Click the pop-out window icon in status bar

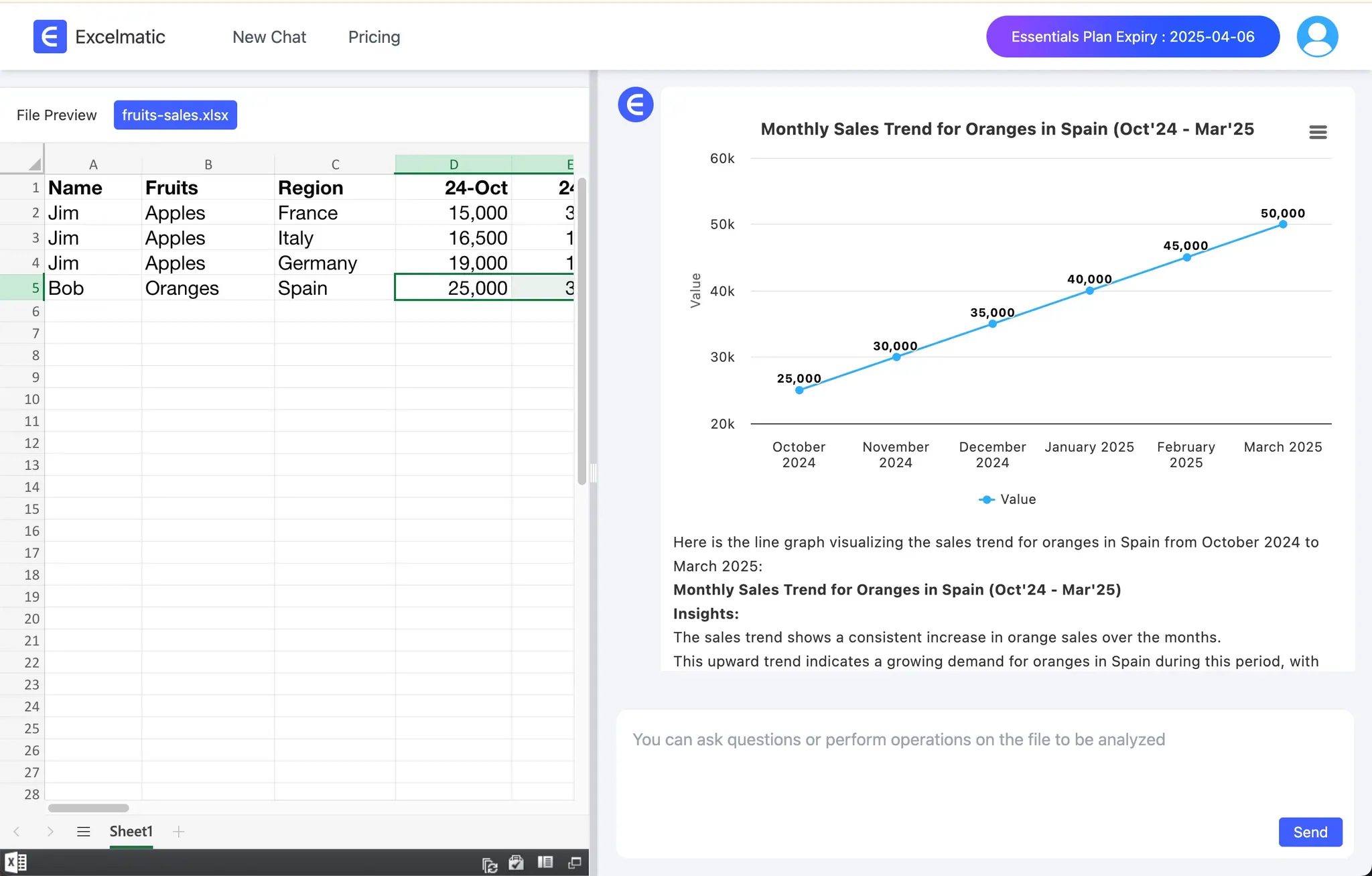point(575,864)
